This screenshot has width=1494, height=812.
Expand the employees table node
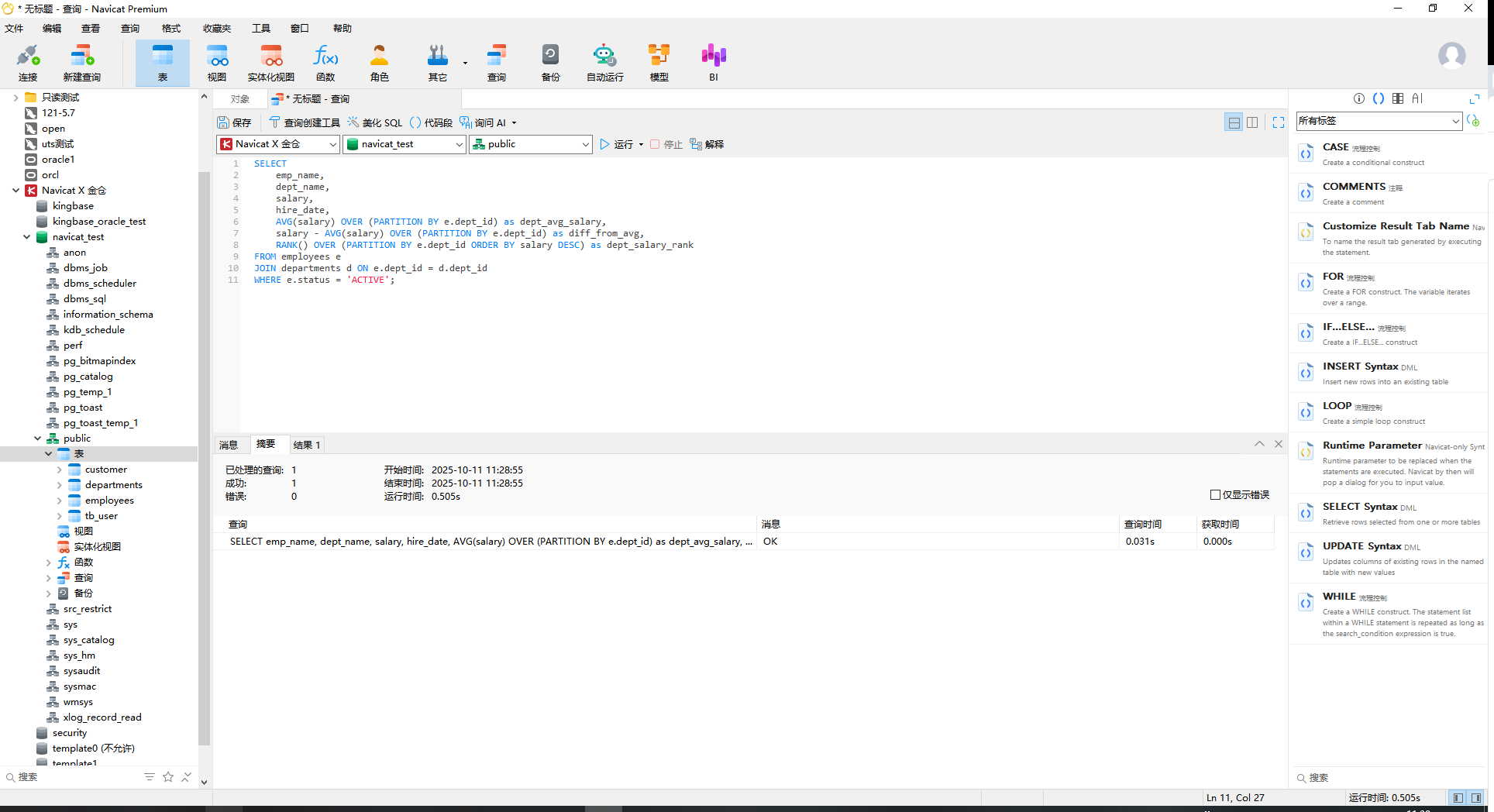point(60,501)
